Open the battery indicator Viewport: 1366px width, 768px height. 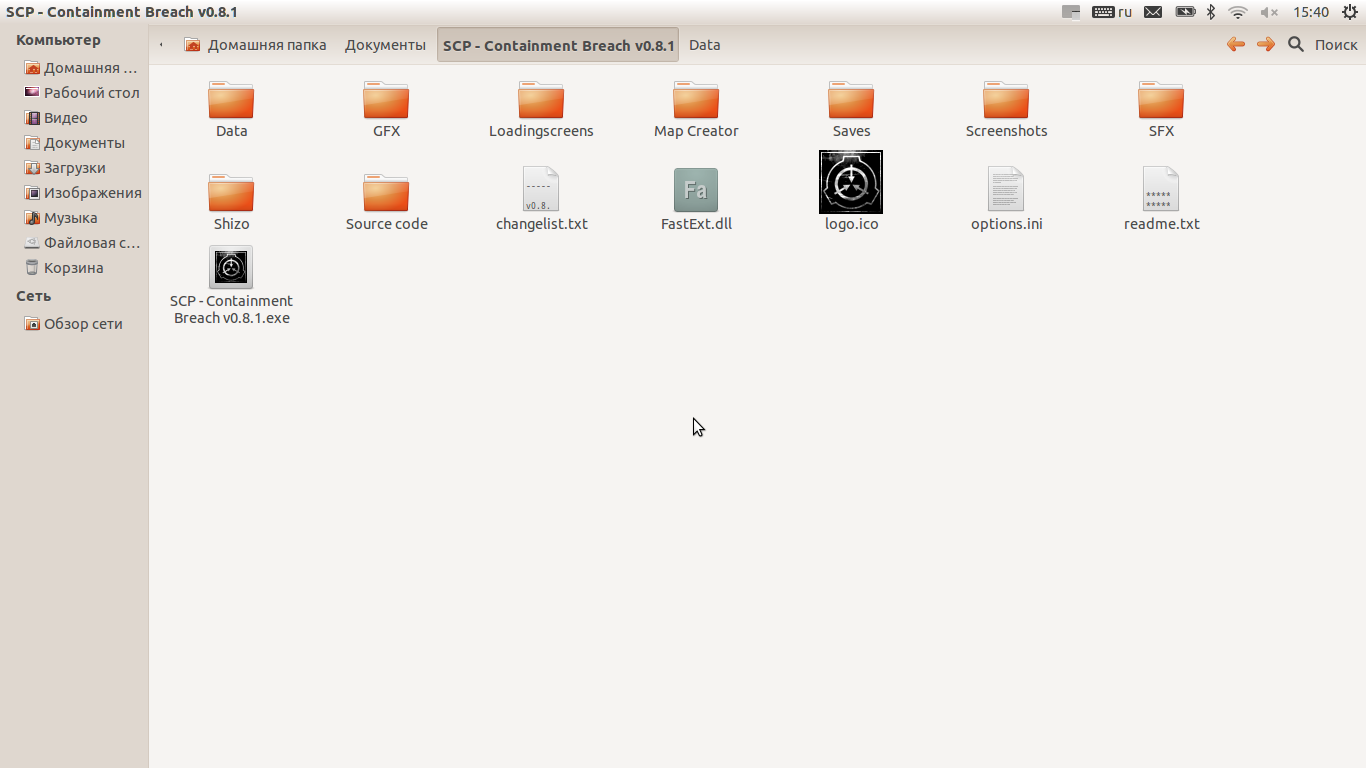click(1185, 12)
